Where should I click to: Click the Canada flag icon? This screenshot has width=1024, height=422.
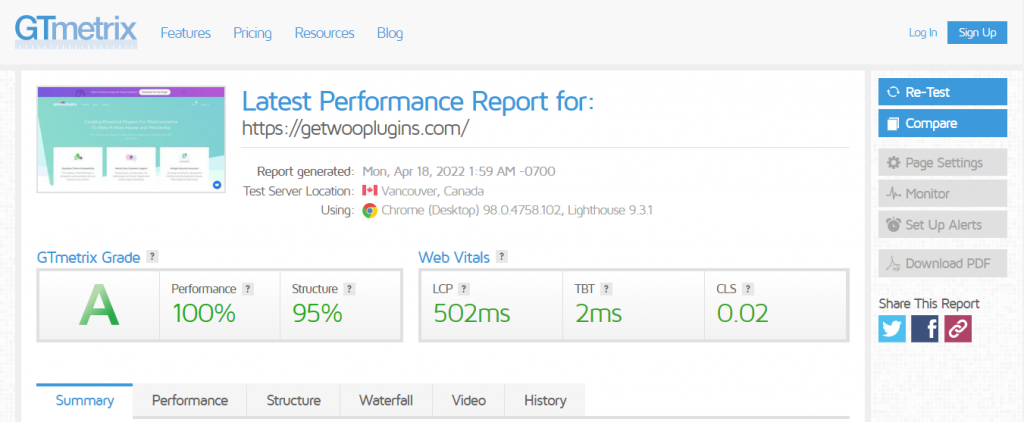370,191
